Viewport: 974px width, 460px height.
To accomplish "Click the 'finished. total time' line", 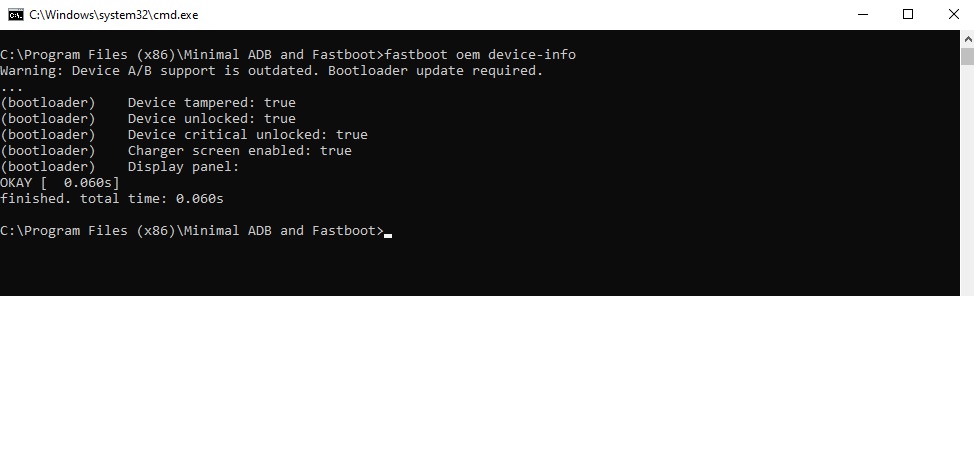I will click(x=111, y=199).
